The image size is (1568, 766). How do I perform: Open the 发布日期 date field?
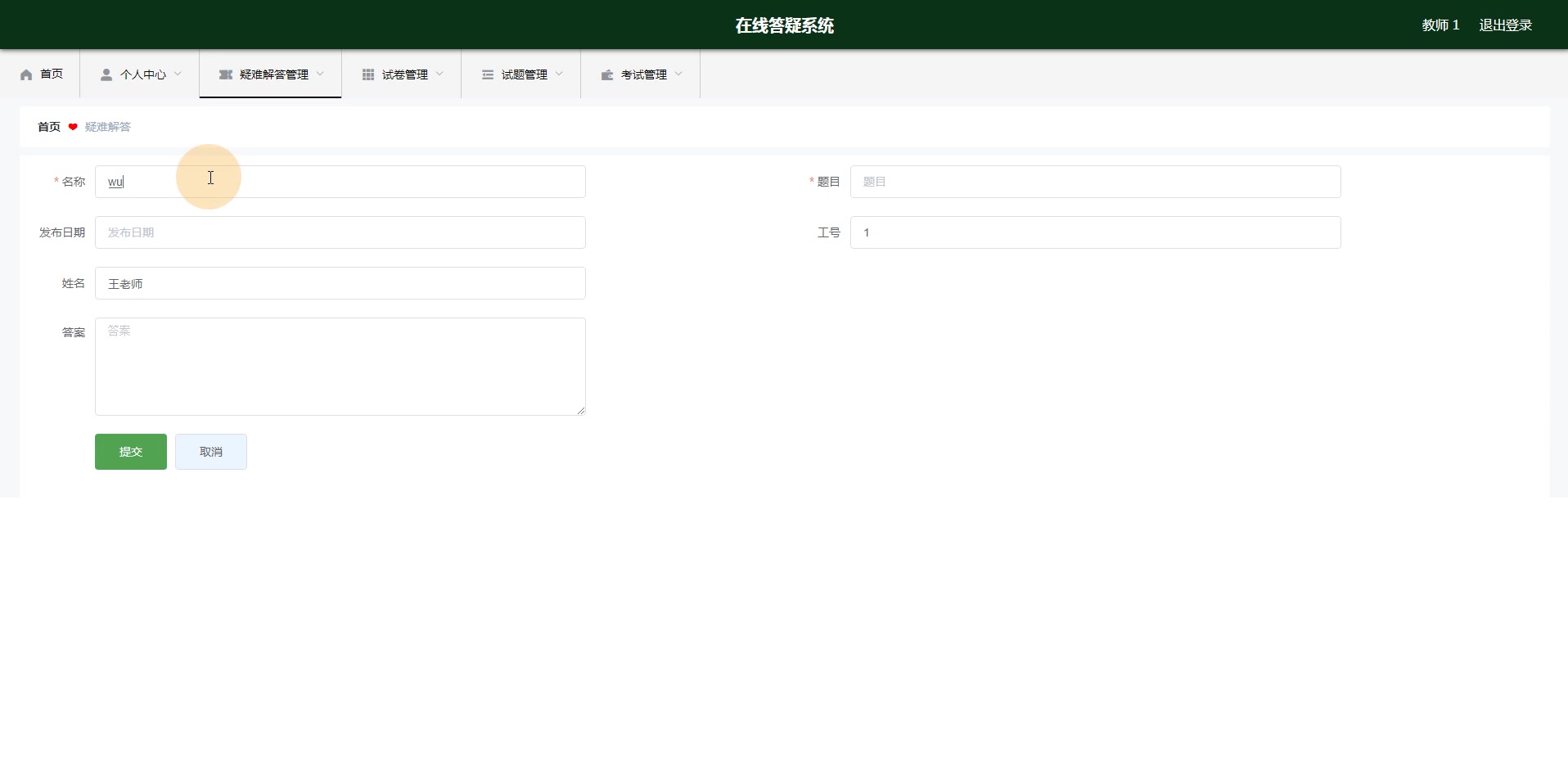coord(340,232)
